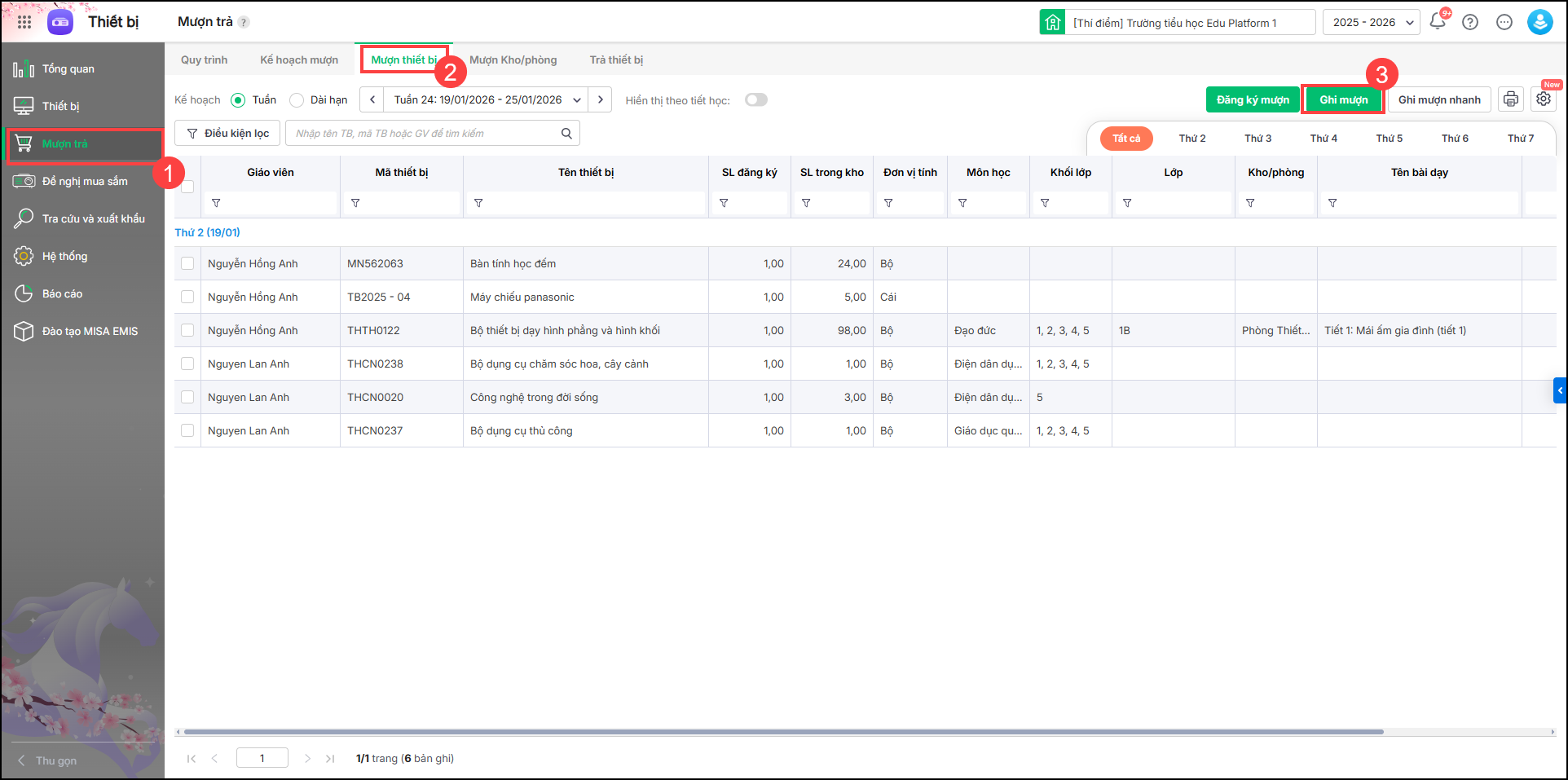
Task: Expand the week selector dropdown
Action: click(577, 100)
